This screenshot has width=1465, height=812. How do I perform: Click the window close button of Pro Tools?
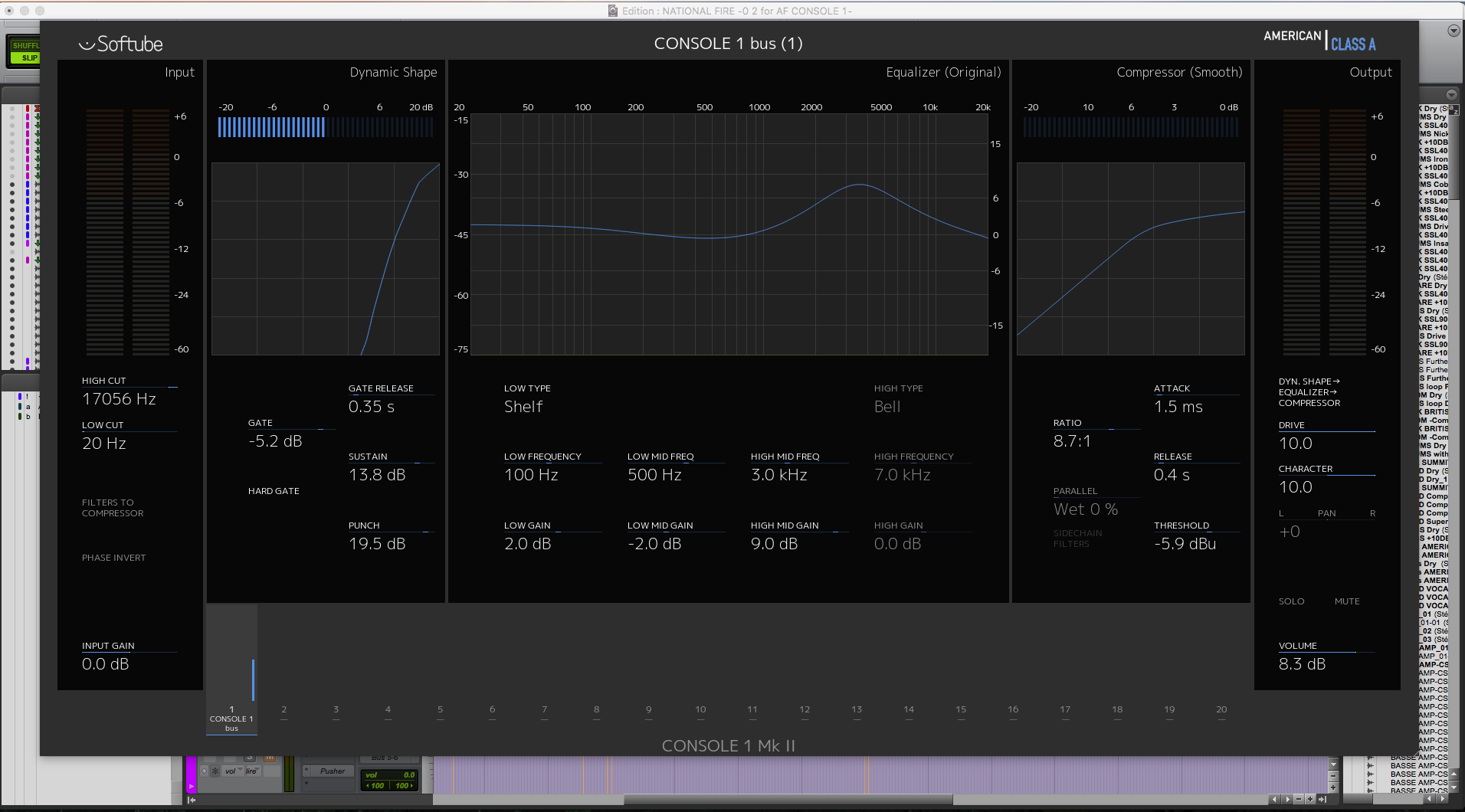point(9,11)
